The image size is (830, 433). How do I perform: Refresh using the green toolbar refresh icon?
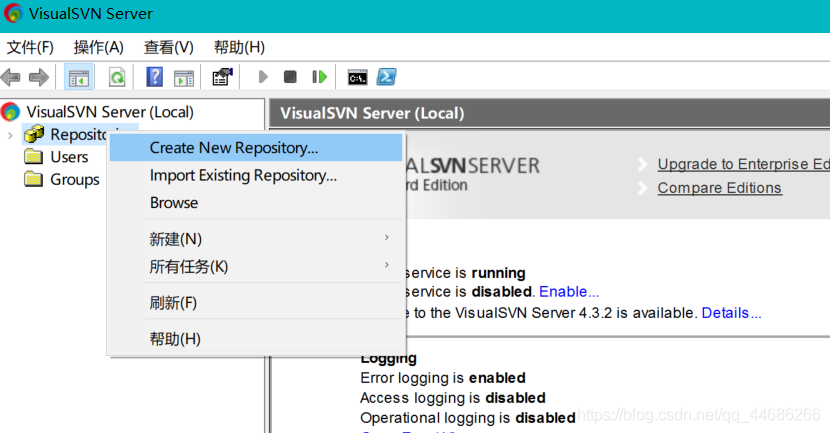coord(117,78)
